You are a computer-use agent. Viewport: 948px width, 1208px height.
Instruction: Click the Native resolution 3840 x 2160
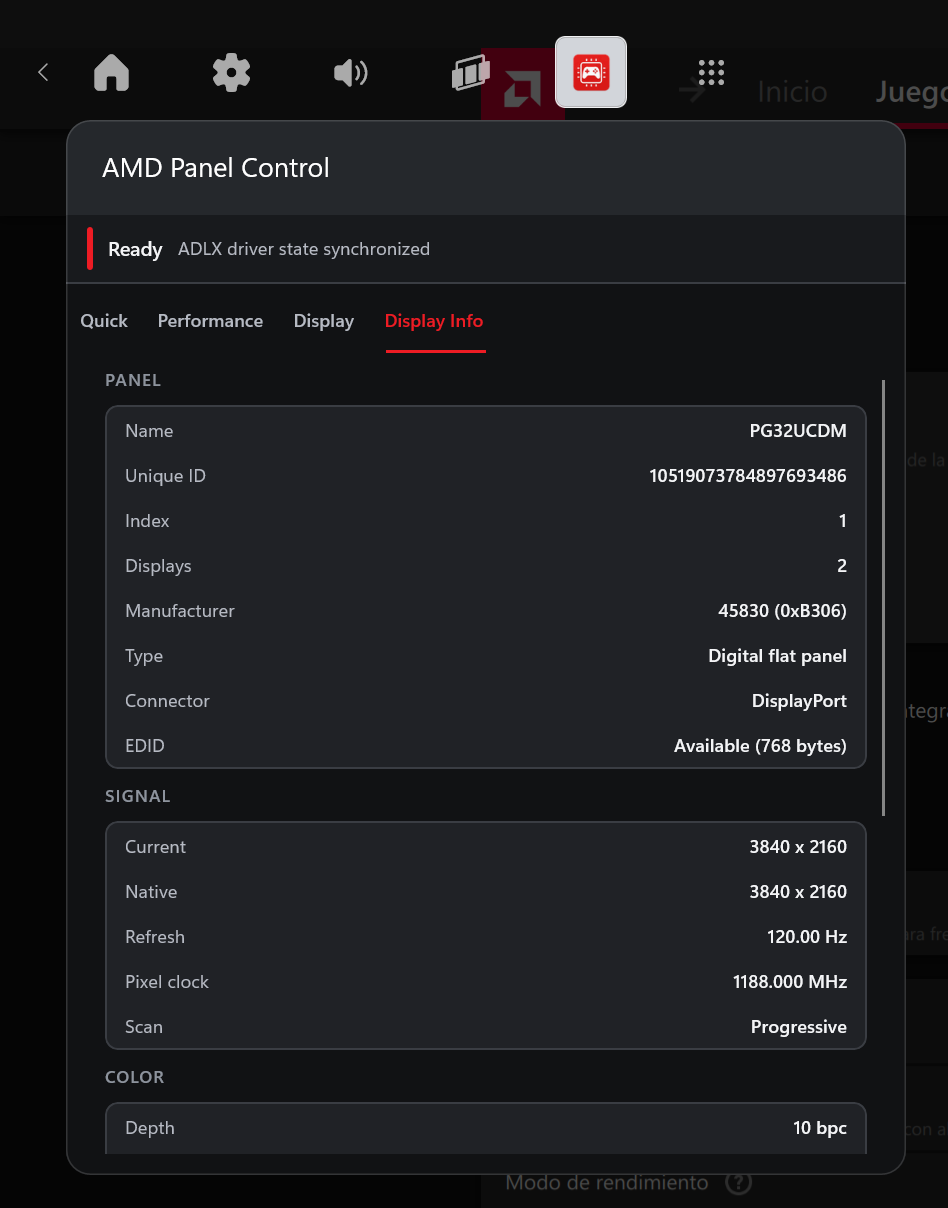click(x=798, y=892)
